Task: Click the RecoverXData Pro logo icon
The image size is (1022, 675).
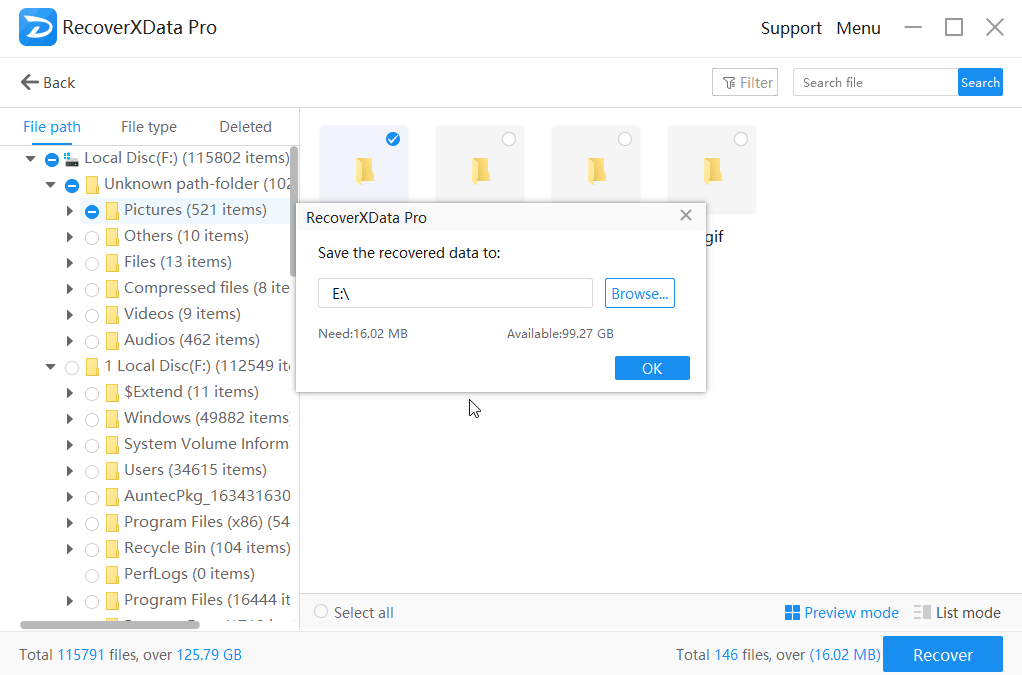Action: [x=37, y=27]
